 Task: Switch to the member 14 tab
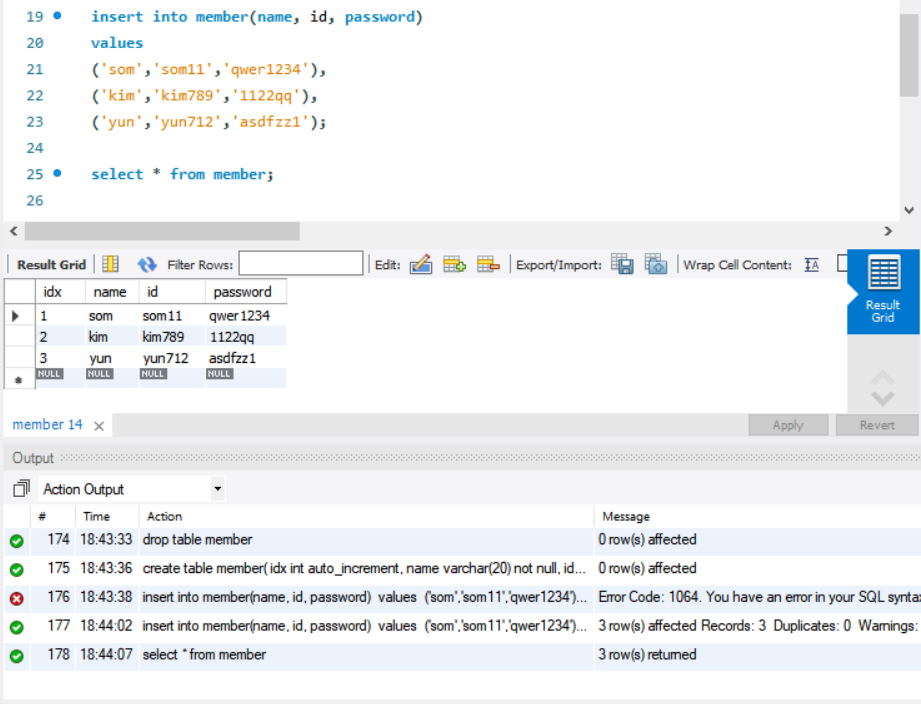tap(46, 424)
